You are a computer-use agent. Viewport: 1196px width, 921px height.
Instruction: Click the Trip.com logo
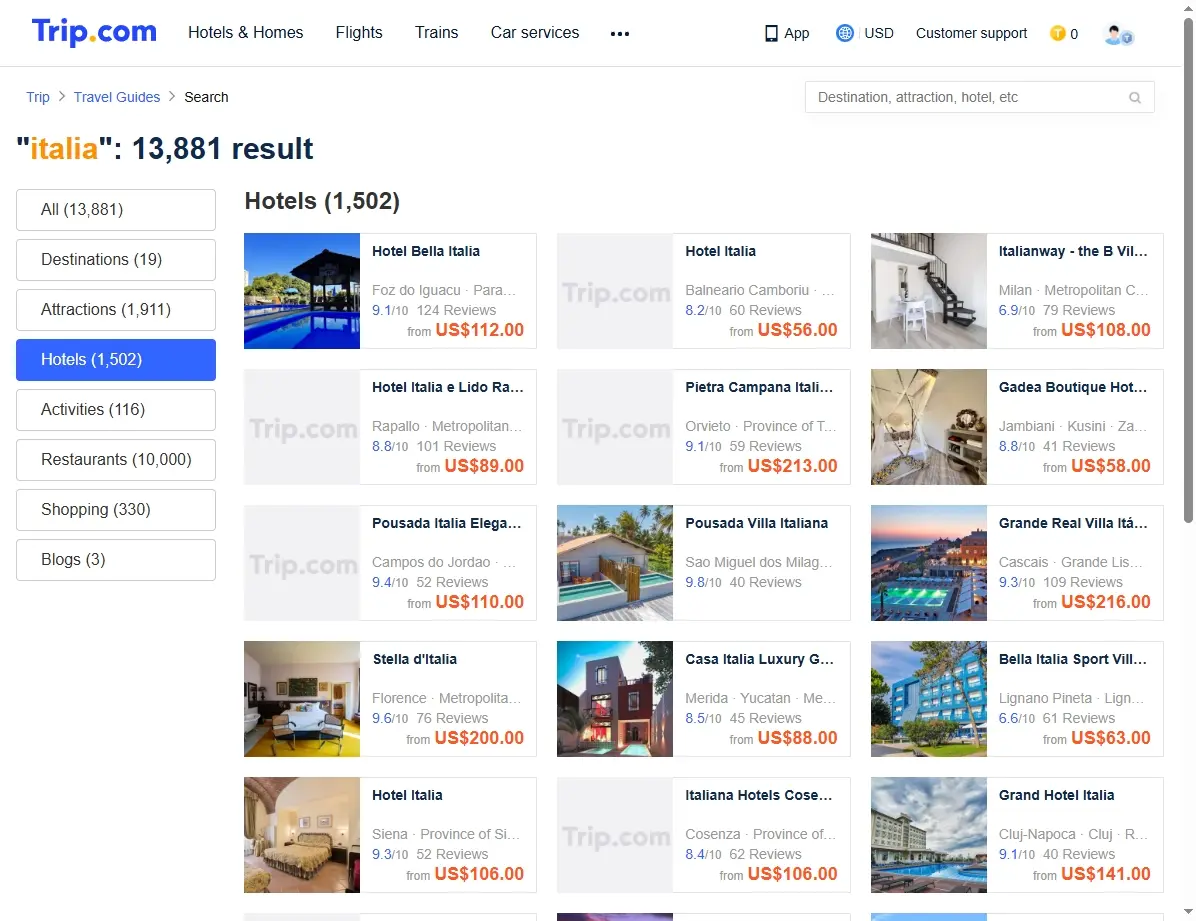click(x=94, y=32)
